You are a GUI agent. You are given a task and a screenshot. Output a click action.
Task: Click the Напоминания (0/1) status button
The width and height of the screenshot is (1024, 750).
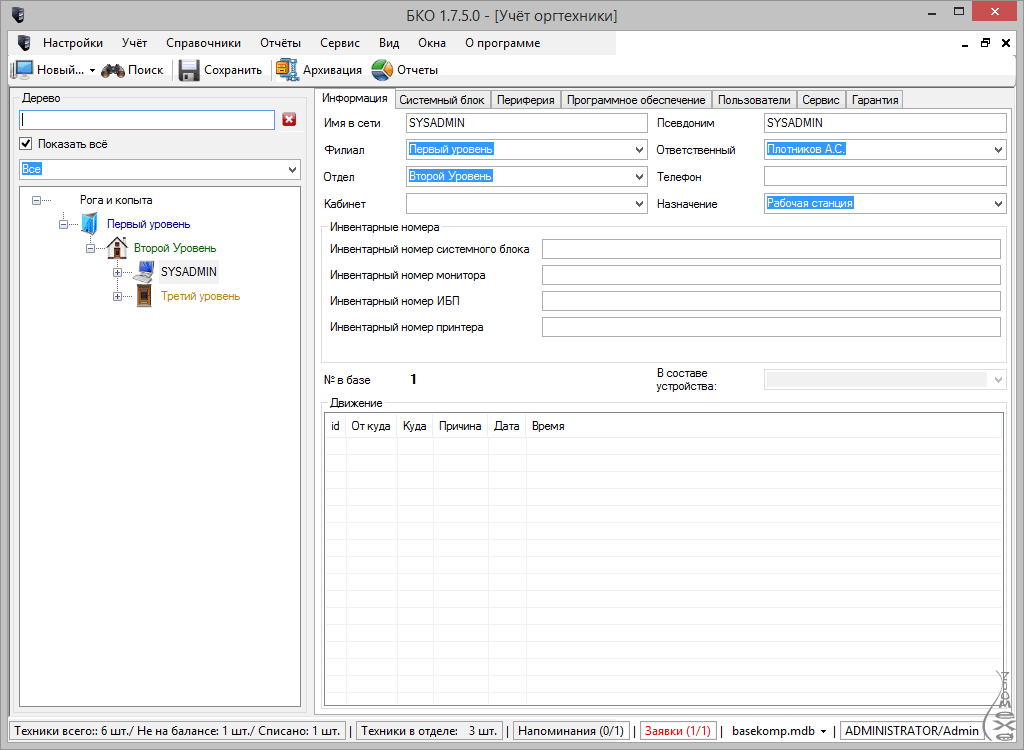click(571, 731)
